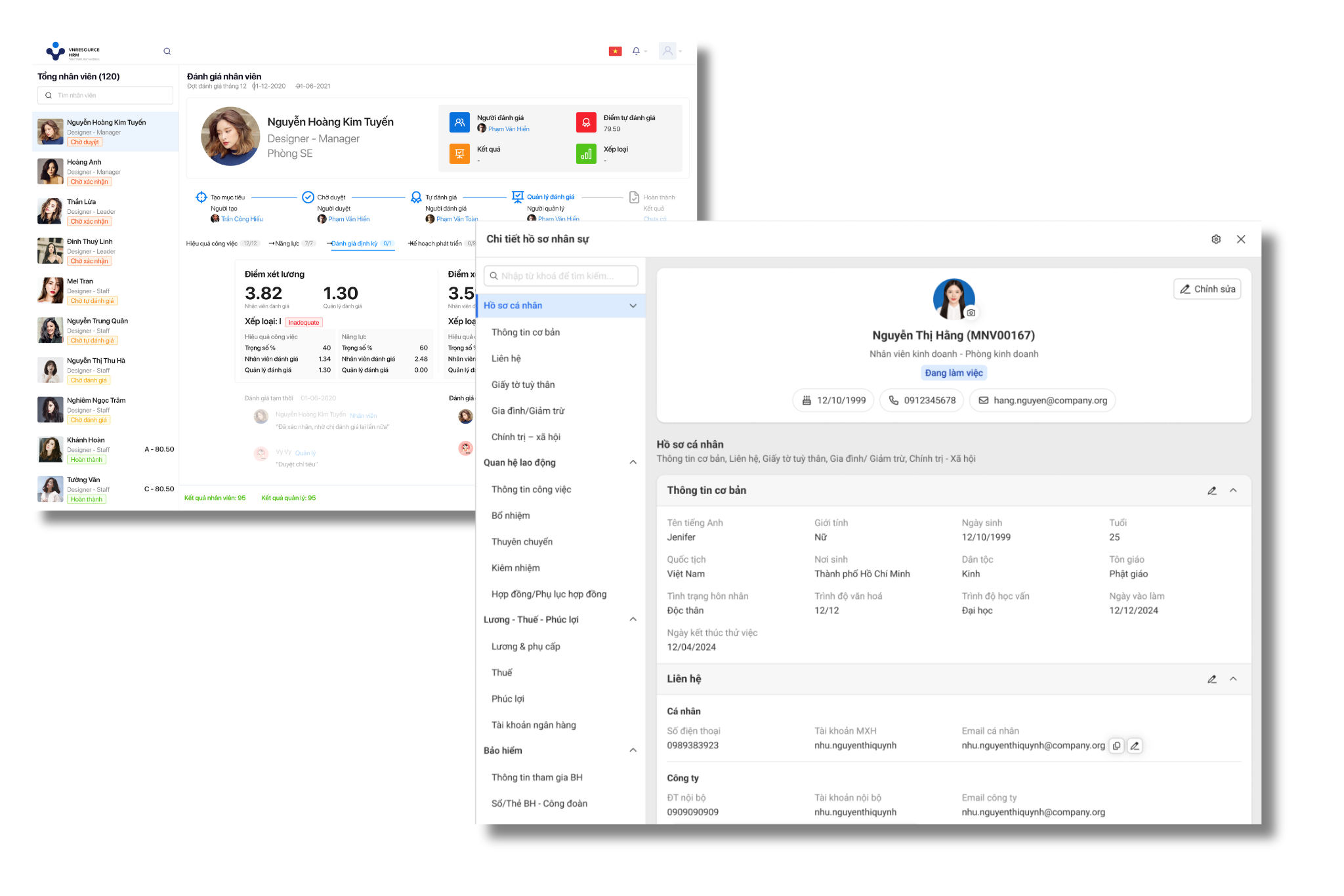This screenshot has width=1344, height=896.
Task: Click the Tạo mục tiêu step icon
Action: (201, 197)
